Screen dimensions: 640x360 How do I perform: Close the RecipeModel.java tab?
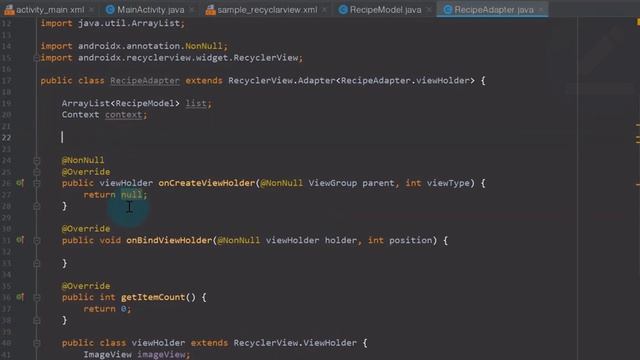(429, 9)
